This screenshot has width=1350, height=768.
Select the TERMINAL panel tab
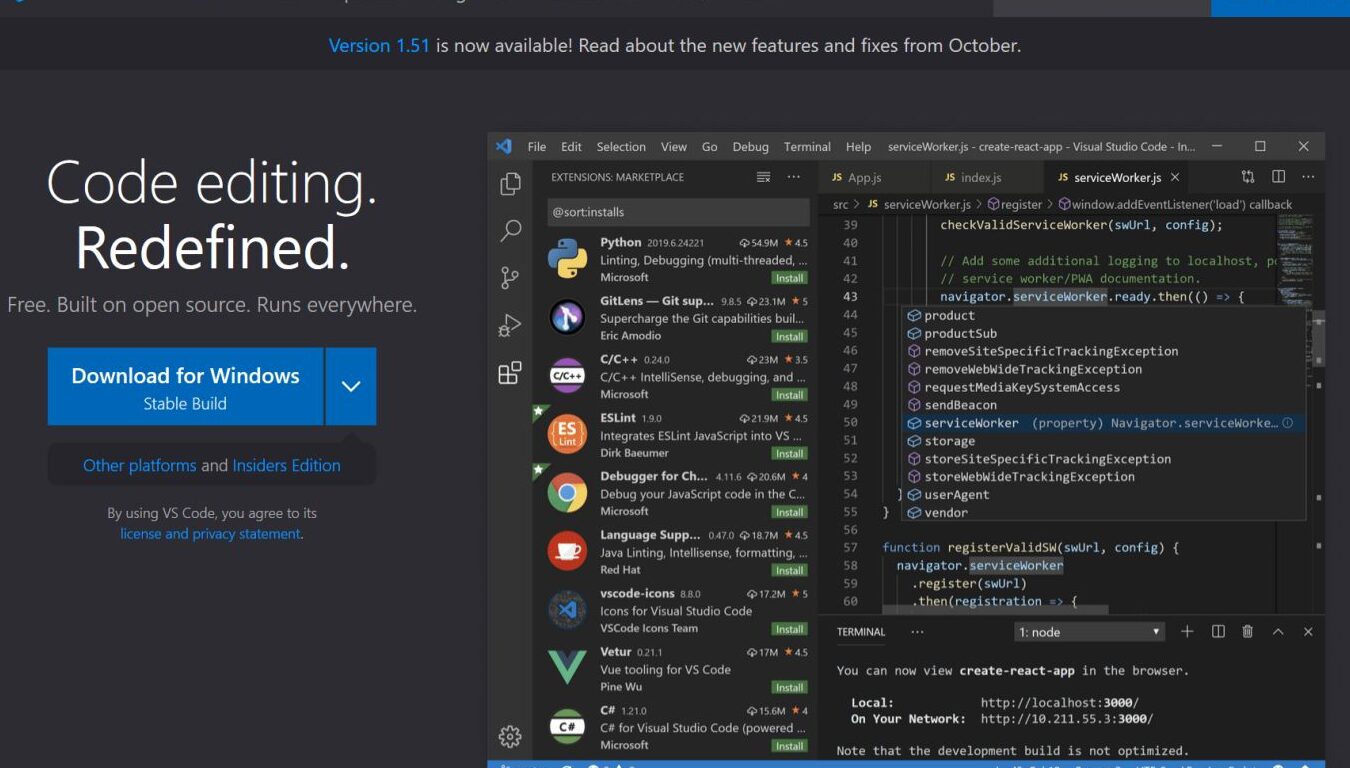point(861,632)
